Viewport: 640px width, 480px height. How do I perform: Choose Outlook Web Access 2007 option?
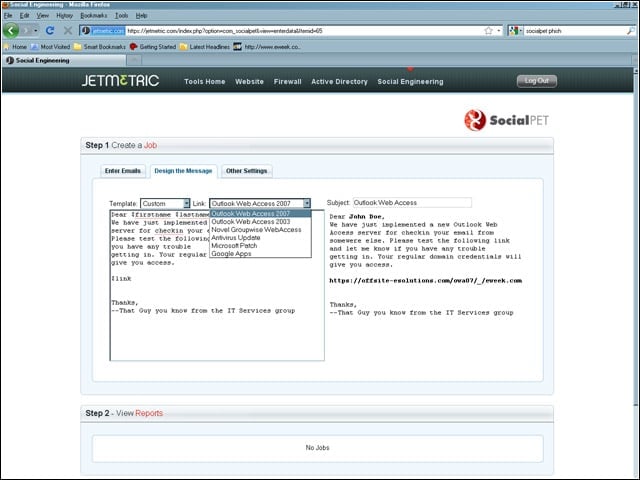(x=260, y=213)
